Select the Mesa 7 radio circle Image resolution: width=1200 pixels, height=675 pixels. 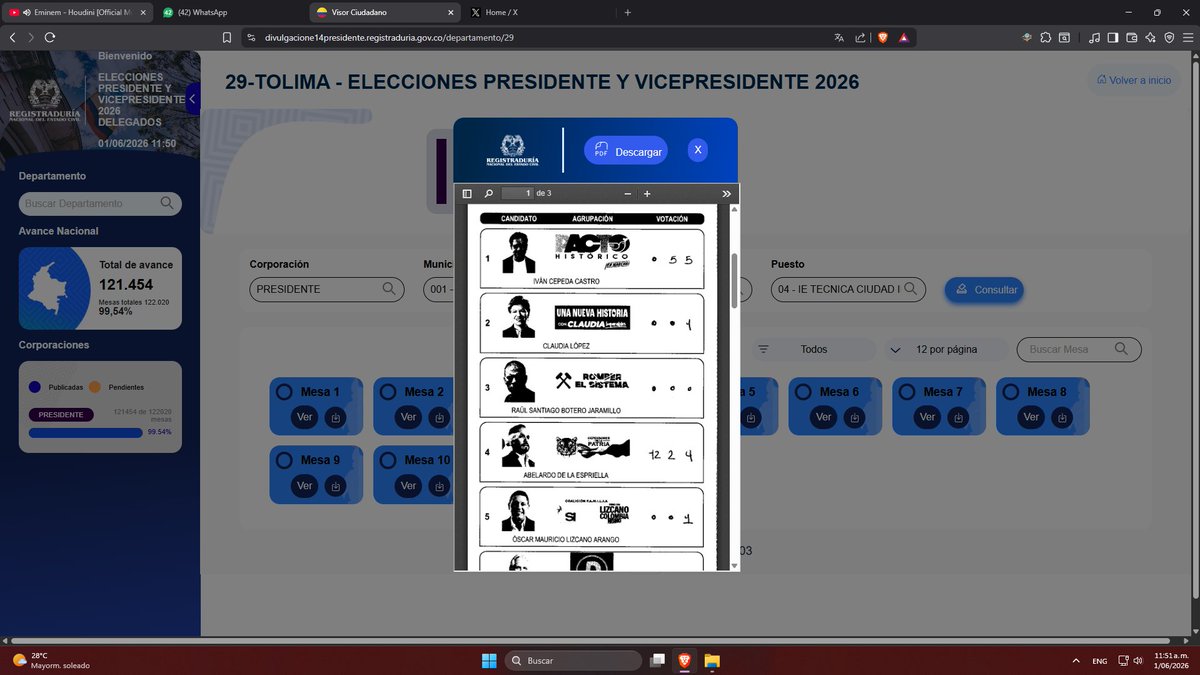[x=907, y=391]
